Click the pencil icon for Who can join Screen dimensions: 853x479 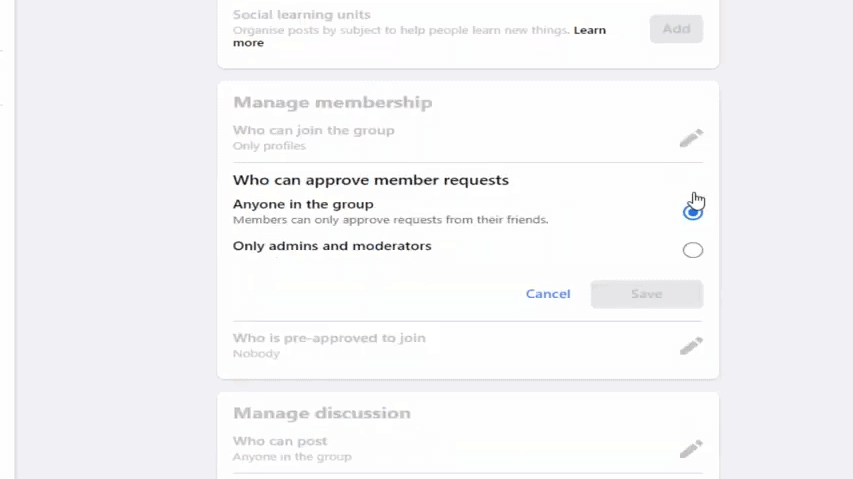pos(691,138)
